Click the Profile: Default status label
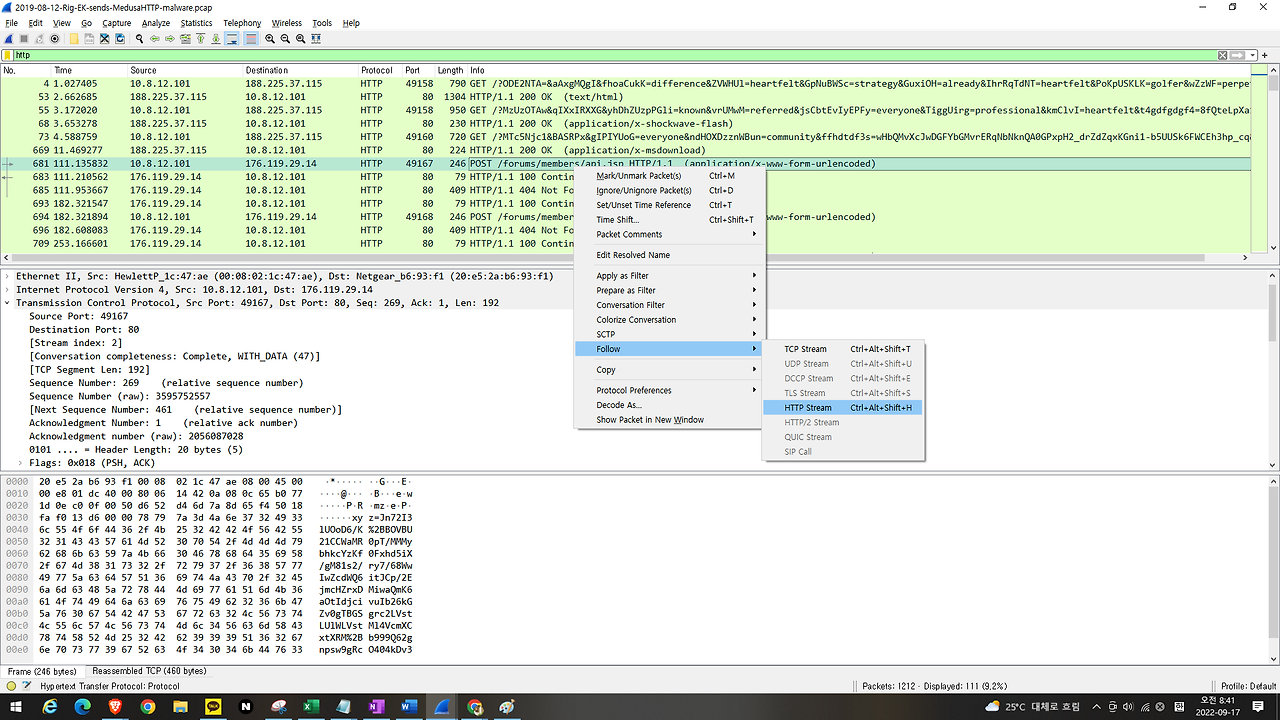The height and width of the screenshot is (720, 1280). pyautogui.click(x=1248, y=686)
